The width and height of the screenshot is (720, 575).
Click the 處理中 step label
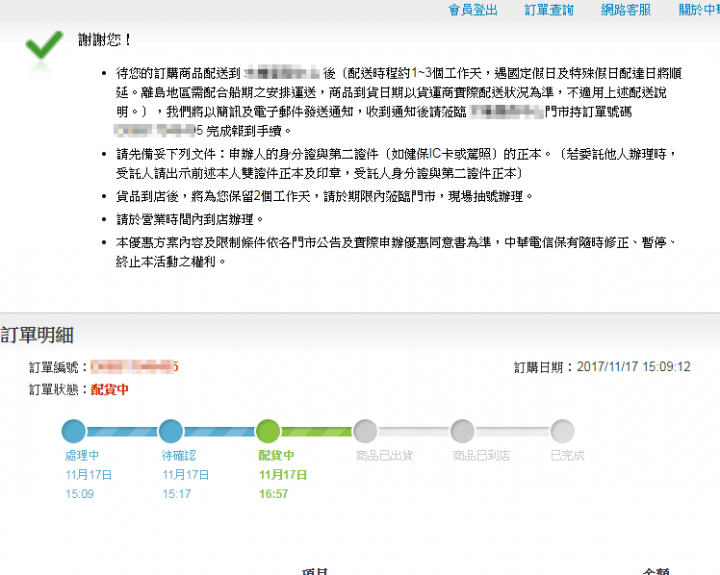82,455
